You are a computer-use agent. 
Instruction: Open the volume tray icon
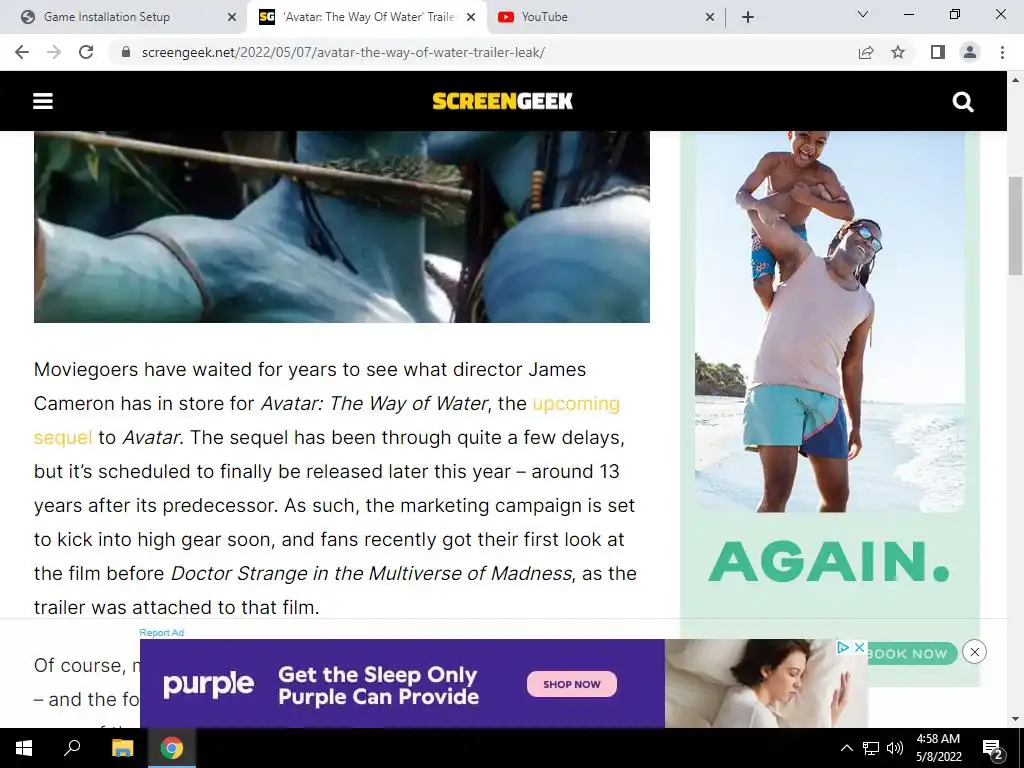tap(895, 748)
